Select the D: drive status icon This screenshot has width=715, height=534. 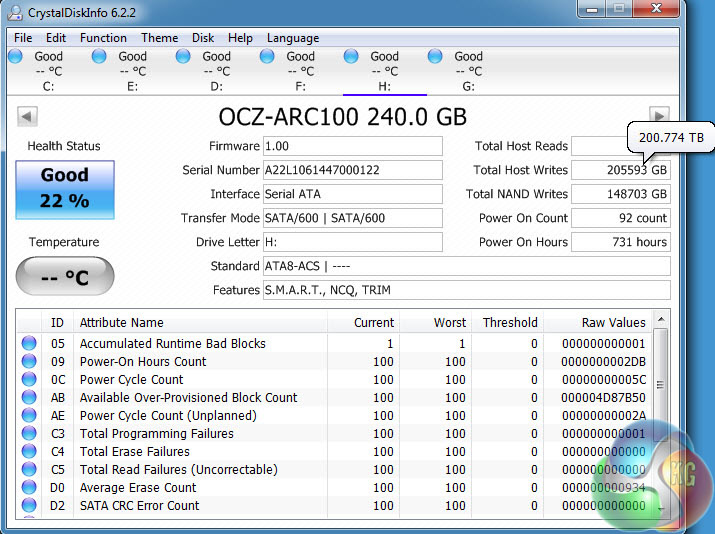point(184,57)
